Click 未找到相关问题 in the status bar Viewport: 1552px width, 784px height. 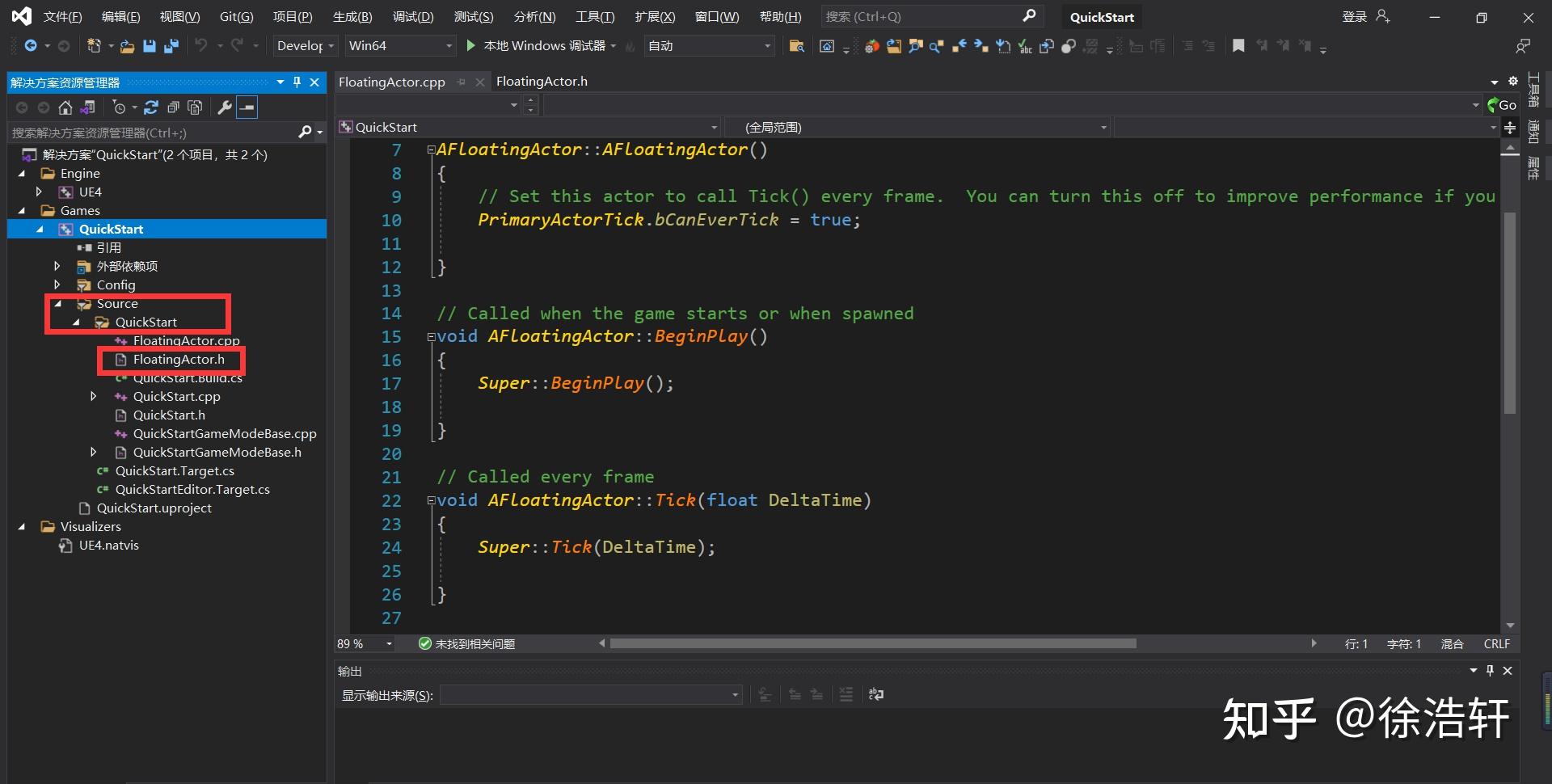tap(474, 643)
